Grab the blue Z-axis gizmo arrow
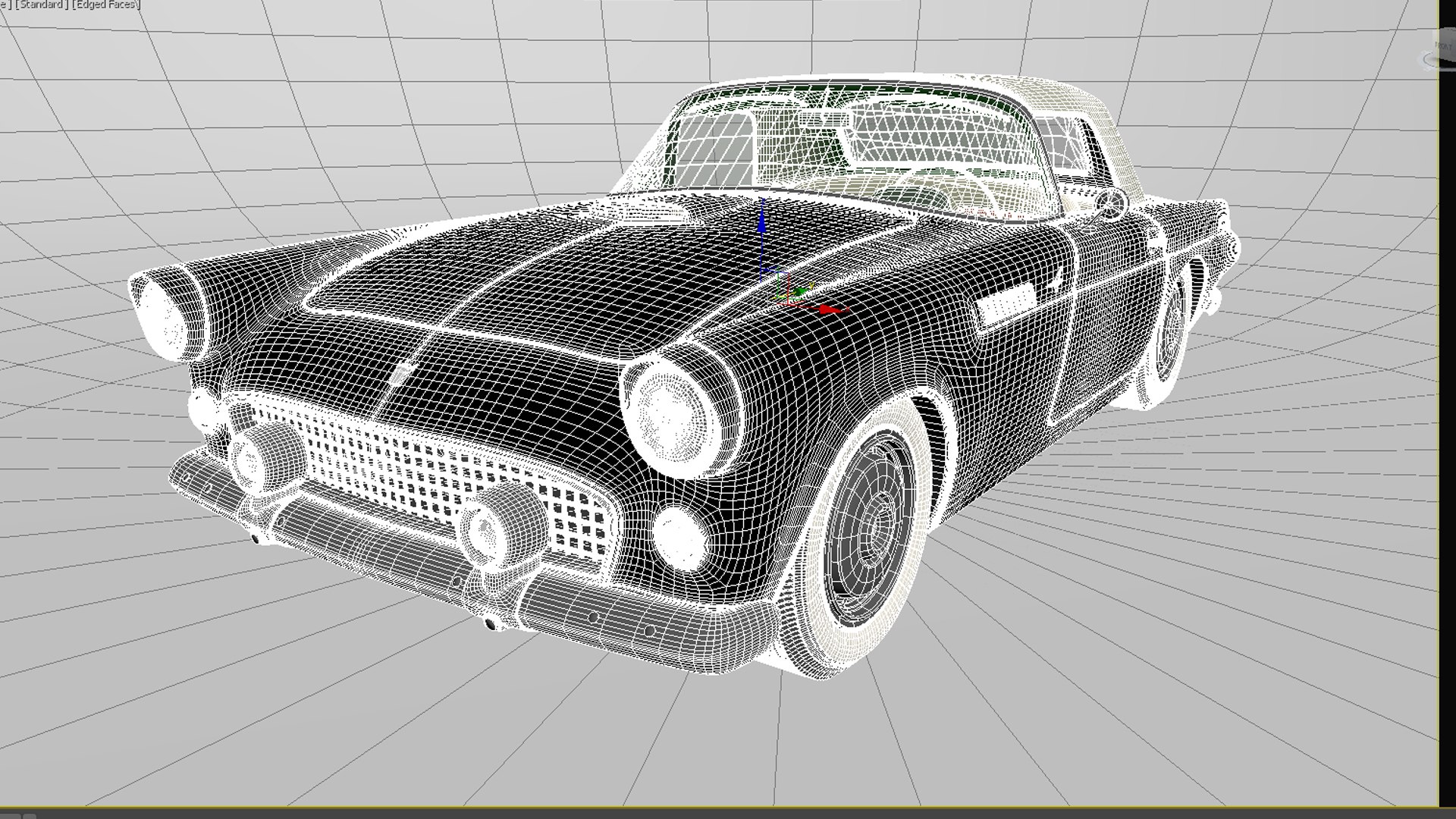Image resolution: width=1456 pixels, height=819 pixels. click(x=762, y=220)
